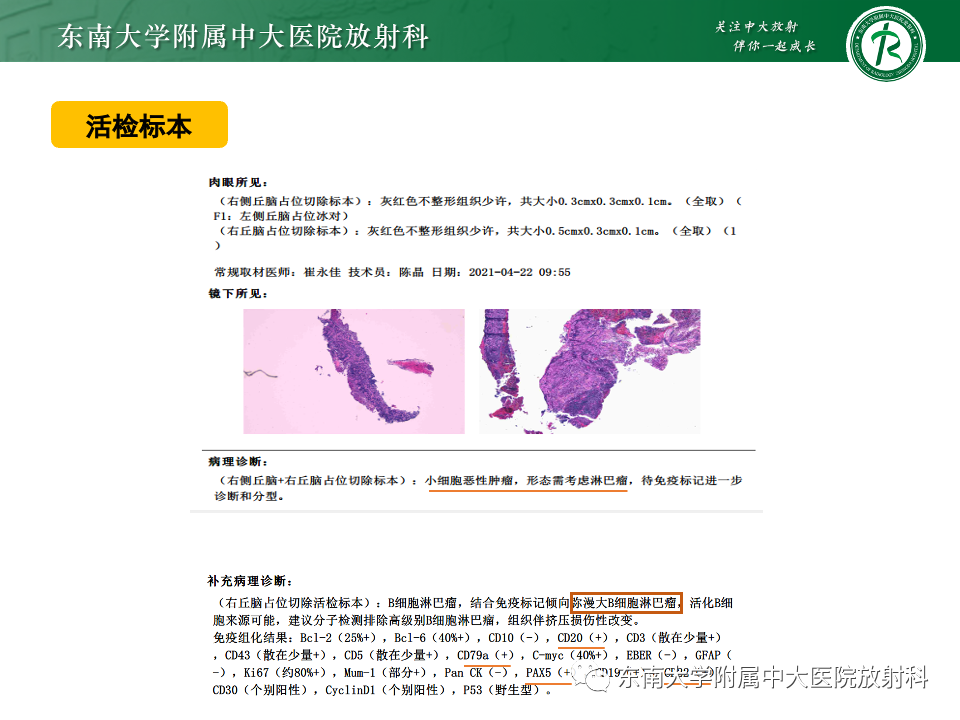Viewport: 960px width, 720px height.
Task: Click the text P53（野生型）
Action: [x=503, y=690]
